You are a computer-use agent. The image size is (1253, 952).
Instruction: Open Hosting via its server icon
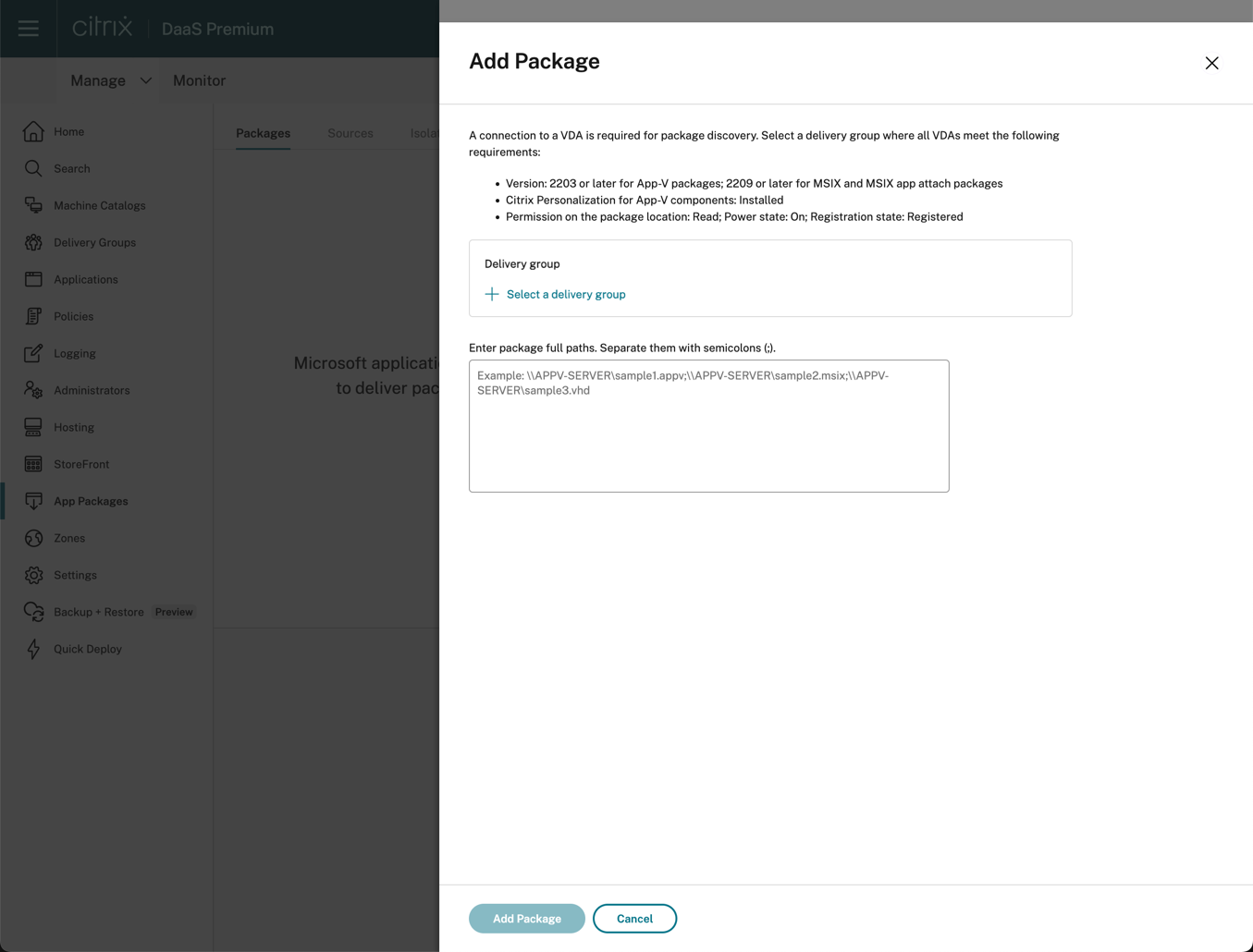[x=33, y=427]
